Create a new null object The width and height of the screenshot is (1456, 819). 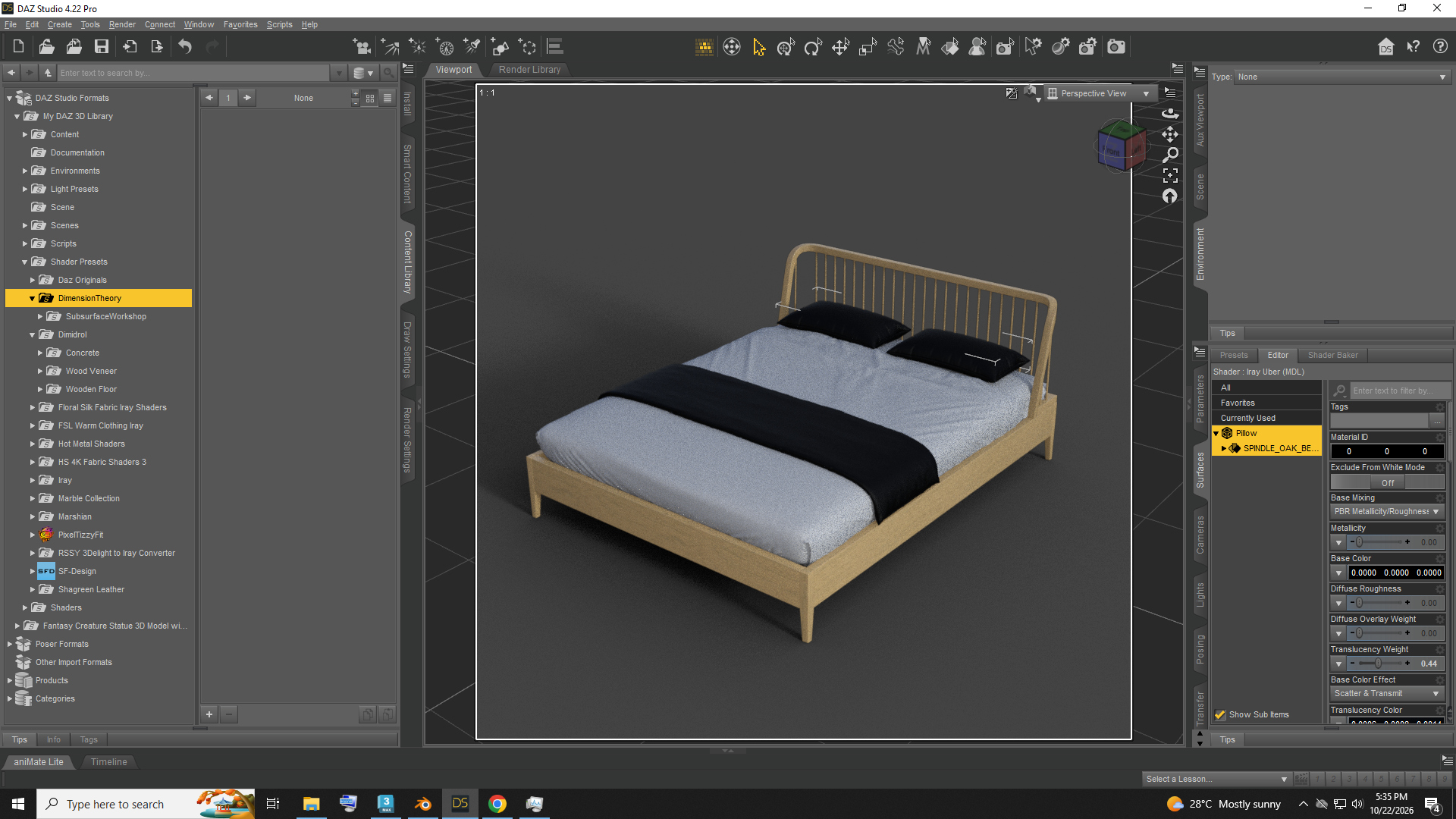527,47
